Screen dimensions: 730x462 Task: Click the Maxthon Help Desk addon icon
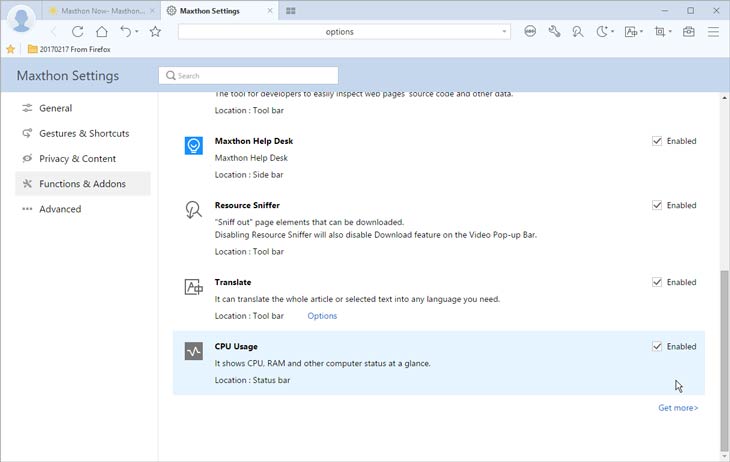[194, 146]
